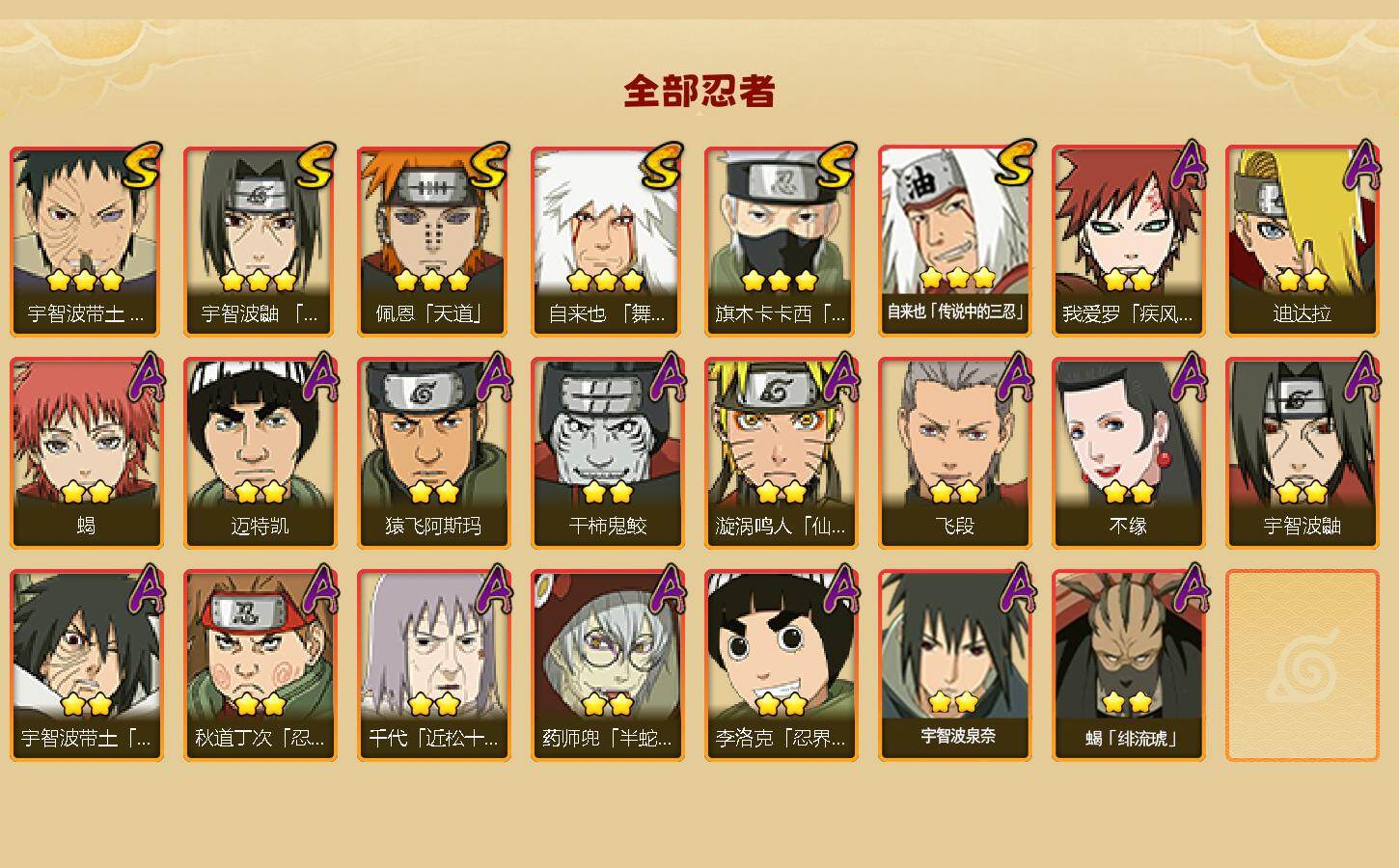Click the S badge on 自来也「传说中的三忍」
The height and width of the screenshot is (868, 1399).
tap(1014, 162)
